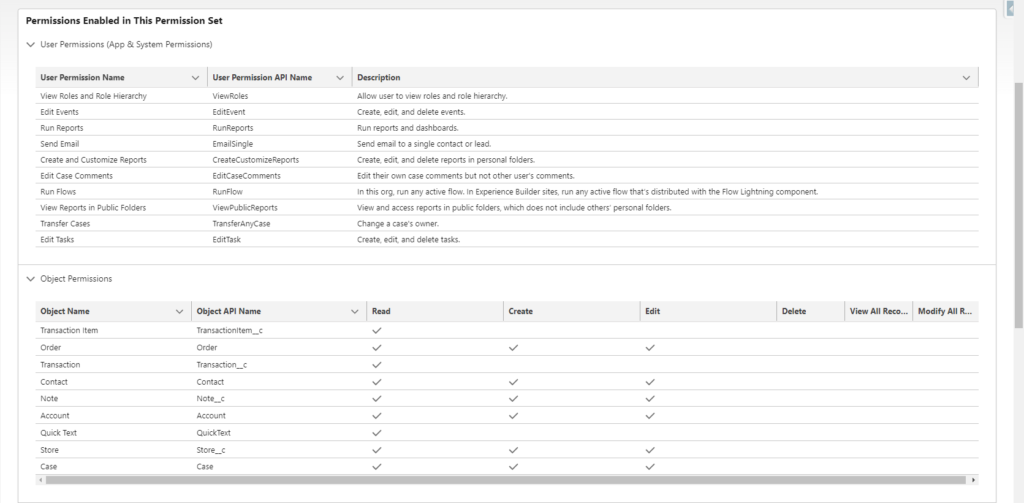Image resolution: width=1024 pixels, height=503 pixels.
Task: Click Edit checkmark for Contact row
Action: click(x=650, y=382)
